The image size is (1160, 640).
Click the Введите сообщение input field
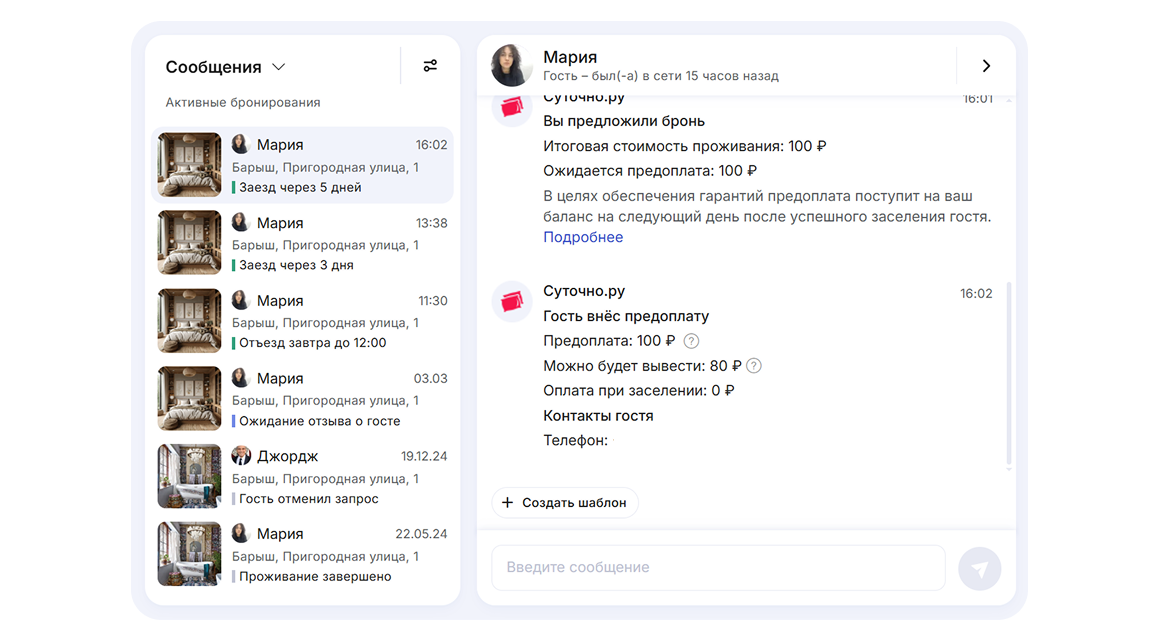pos(718,568)
